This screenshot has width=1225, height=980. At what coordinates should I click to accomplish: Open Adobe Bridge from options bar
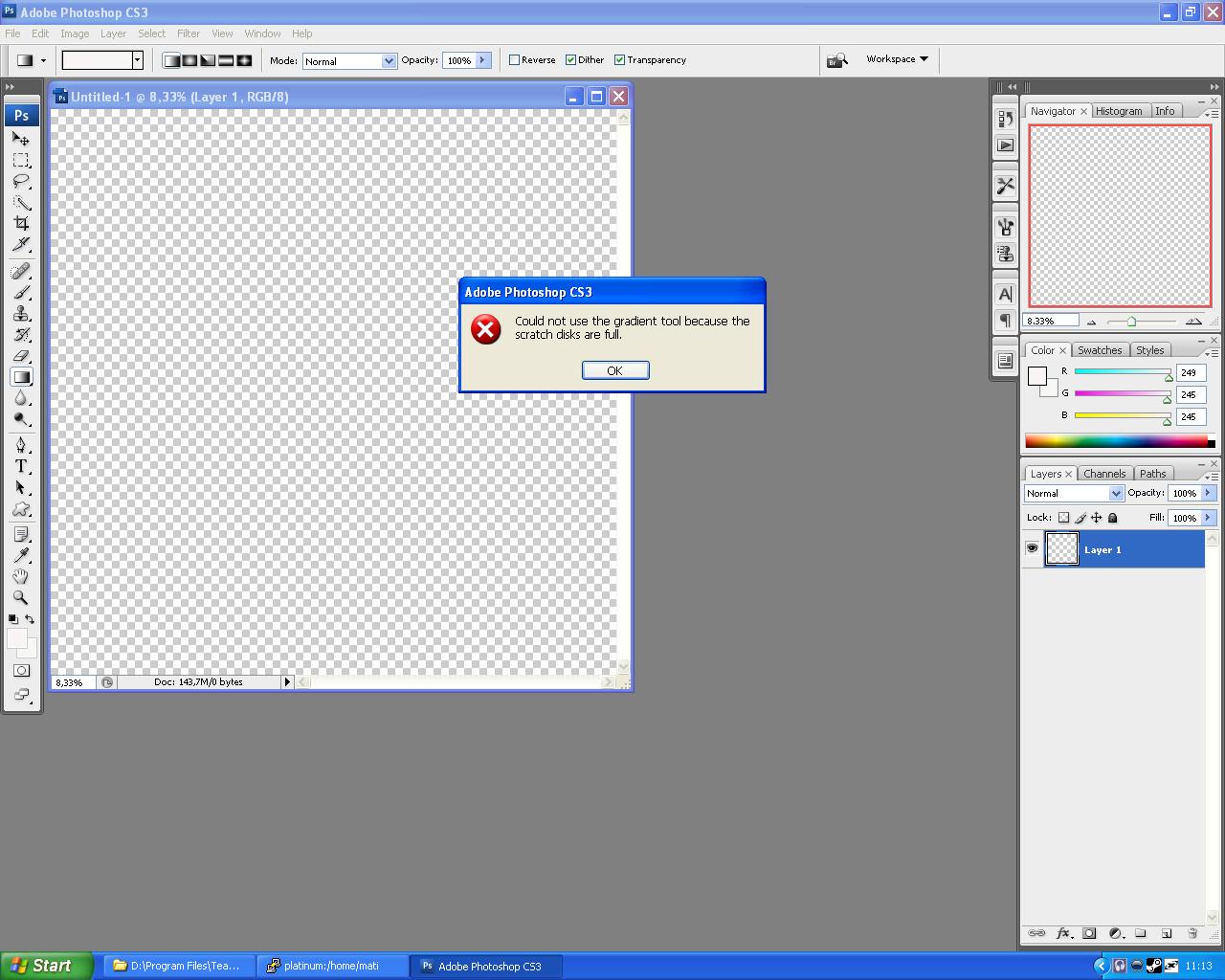coord(837,60)
